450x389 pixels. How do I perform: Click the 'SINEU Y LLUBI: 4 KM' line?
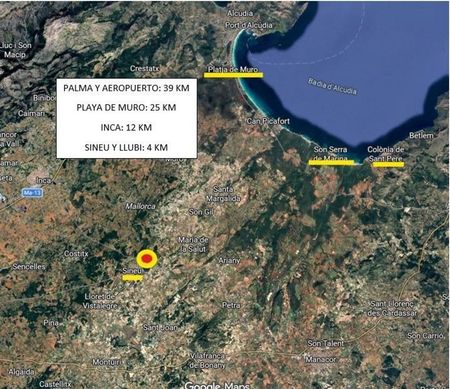coord(126,147)
